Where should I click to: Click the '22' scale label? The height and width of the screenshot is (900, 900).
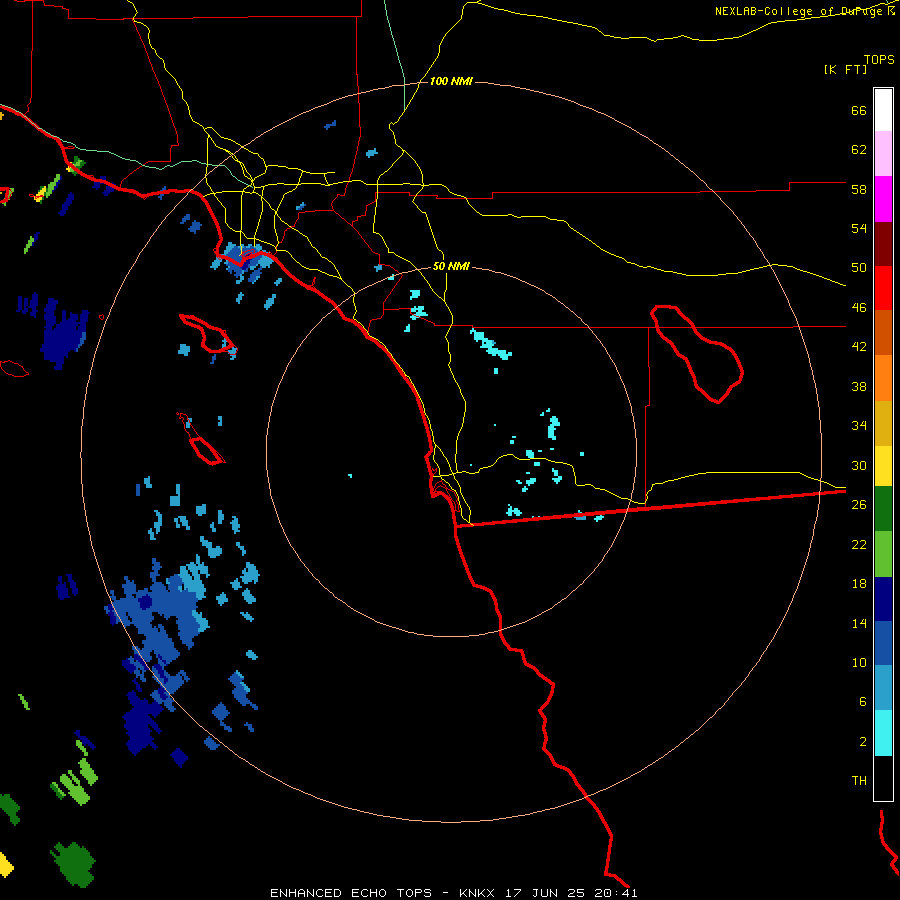pyautogui.click(x=859, y=544)
